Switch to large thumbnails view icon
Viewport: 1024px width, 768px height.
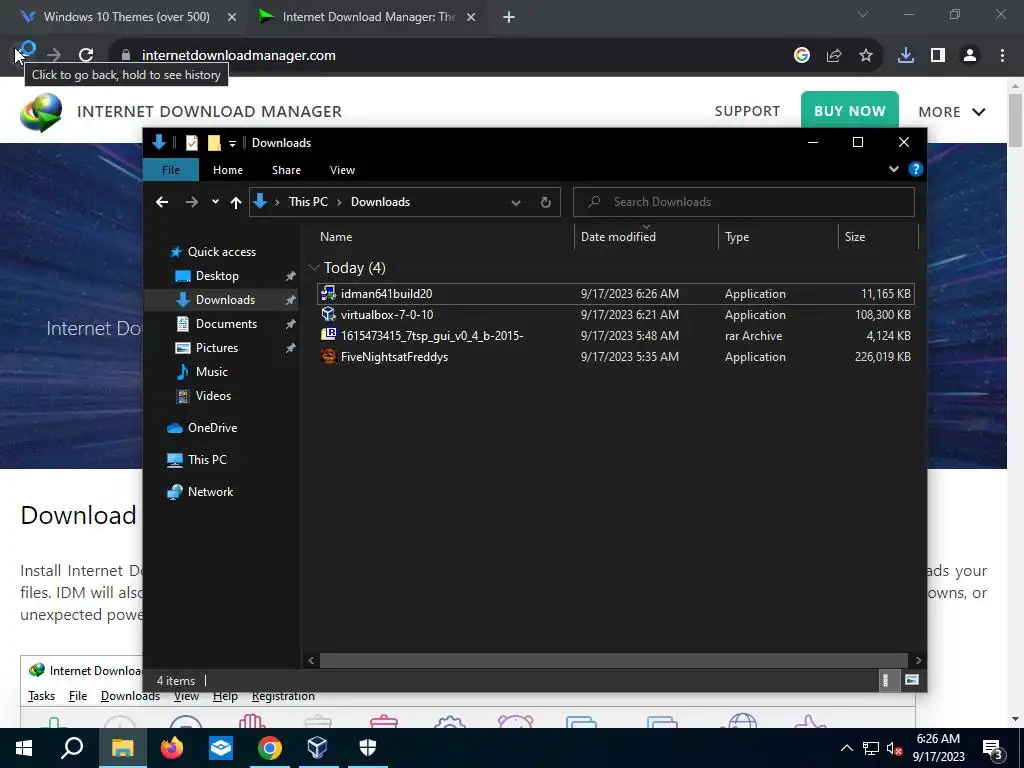912,680
